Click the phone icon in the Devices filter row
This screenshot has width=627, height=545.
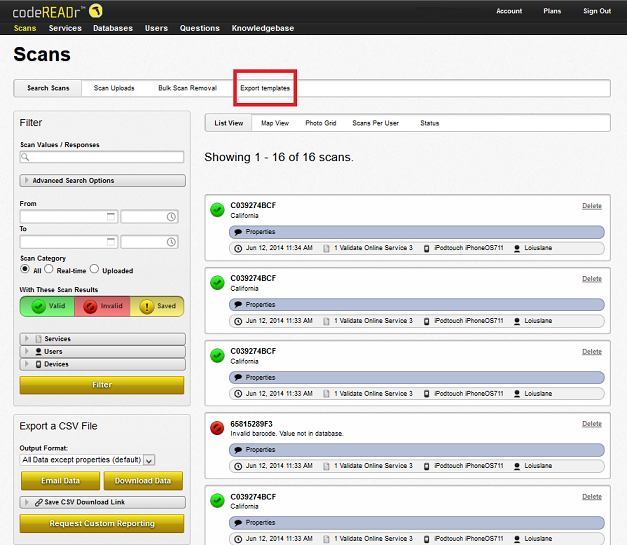point(38,364)
